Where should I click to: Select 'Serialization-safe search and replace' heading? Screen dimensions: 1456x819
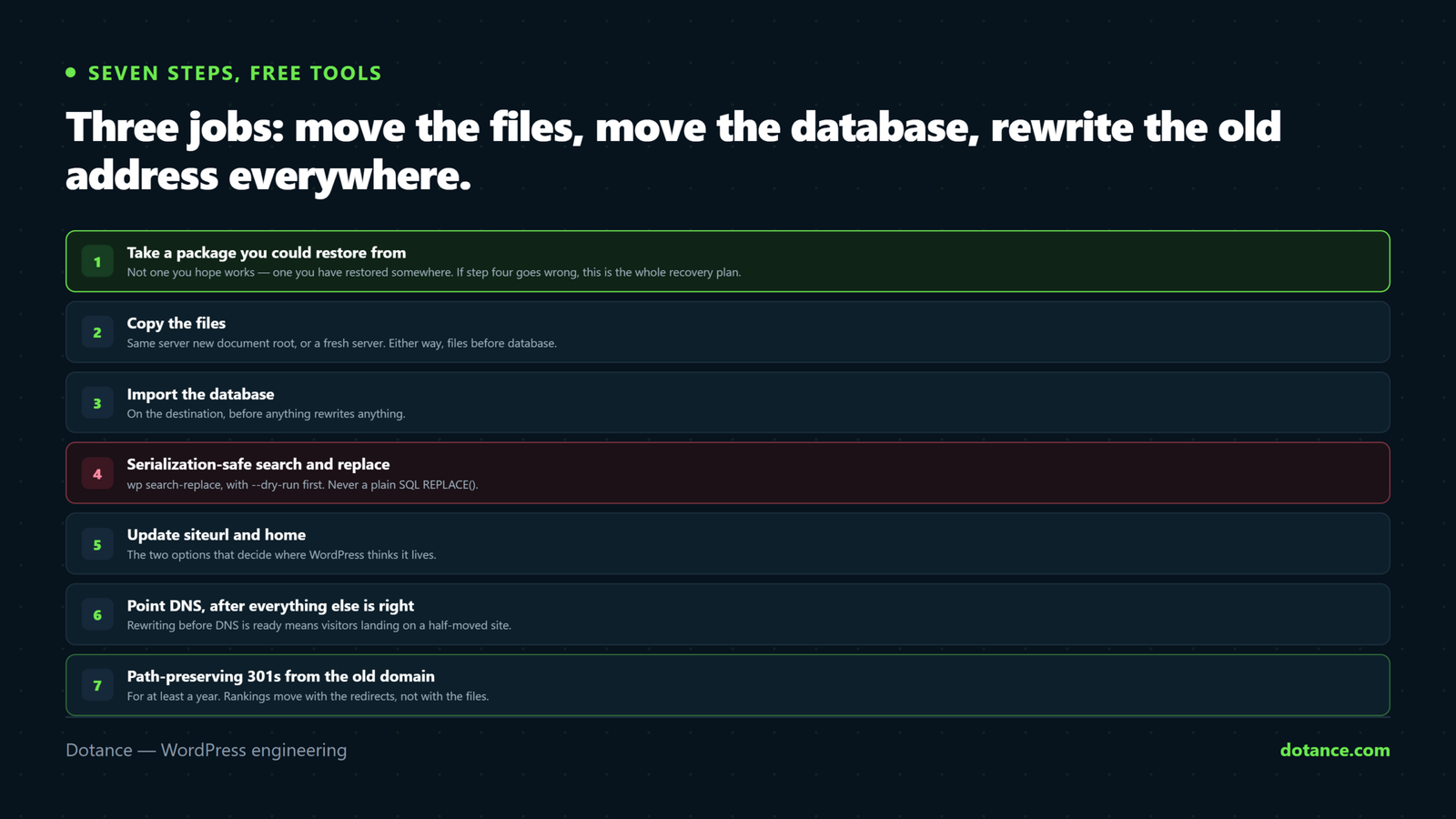(258, 464)
